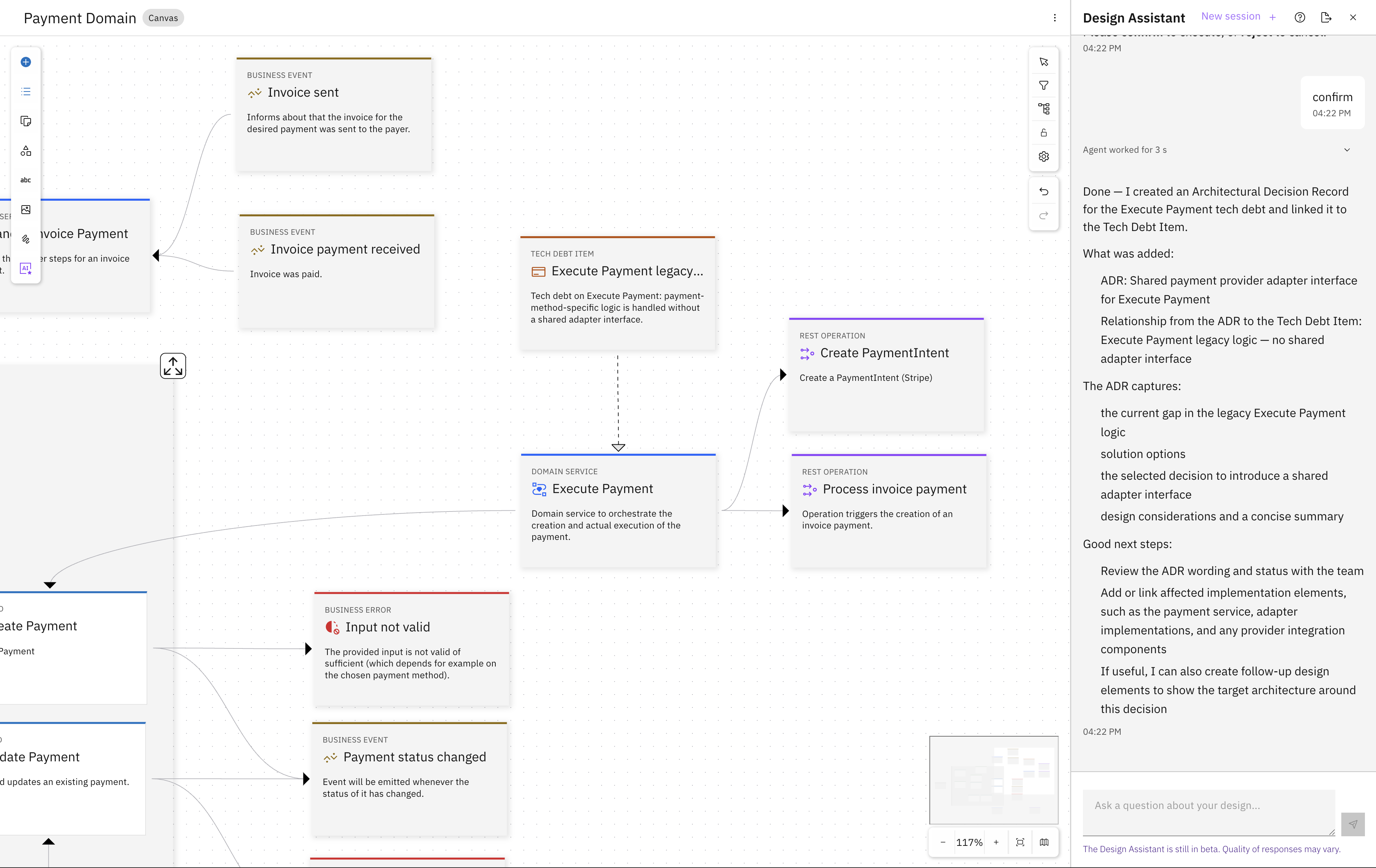The image size is (1376, 868).
Task: Close the Design Assistant panel
Action: [1353, 17]
